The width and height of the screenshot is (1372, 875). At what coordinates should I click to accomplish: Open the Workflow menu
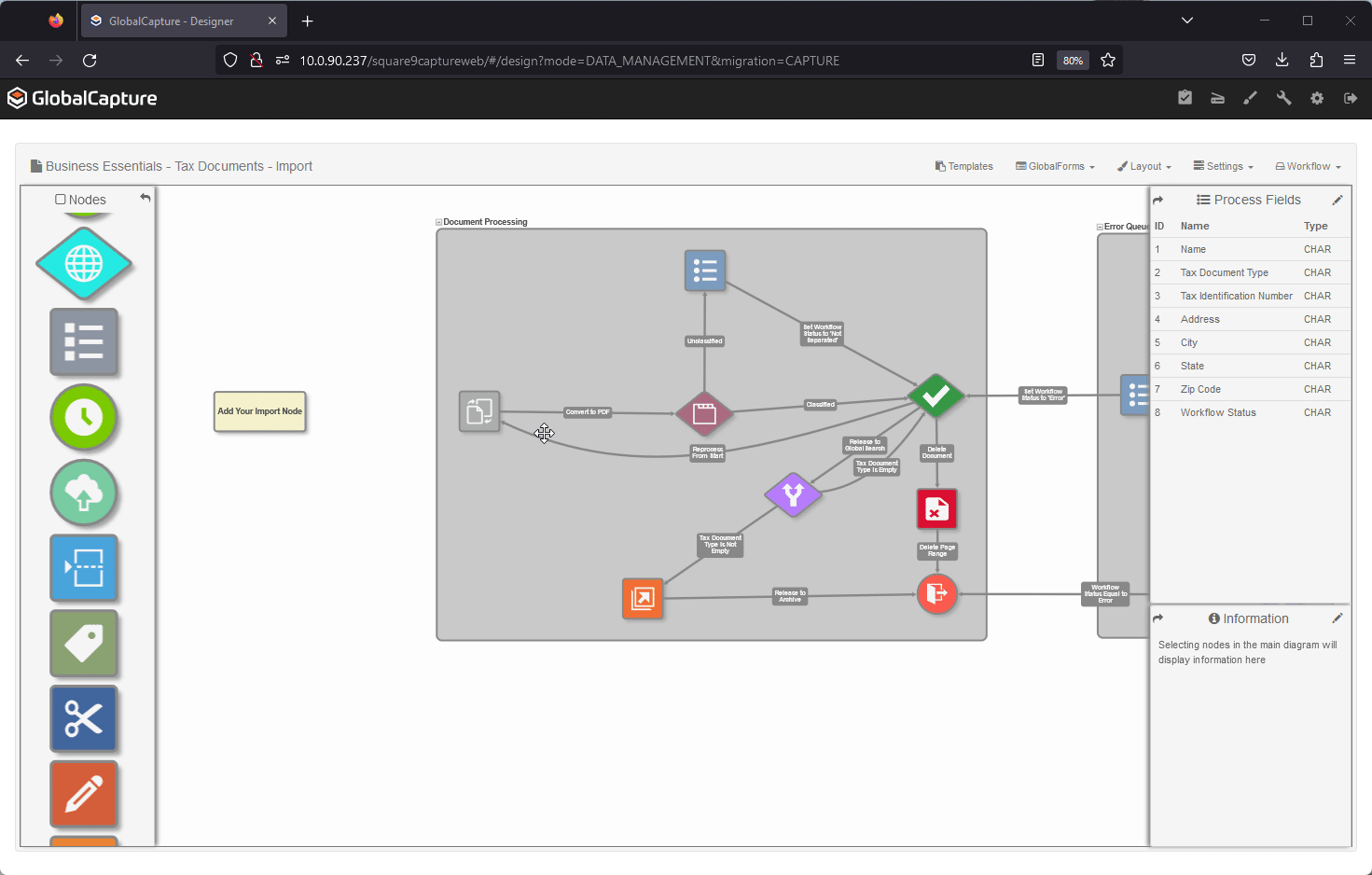point(1308,166)
